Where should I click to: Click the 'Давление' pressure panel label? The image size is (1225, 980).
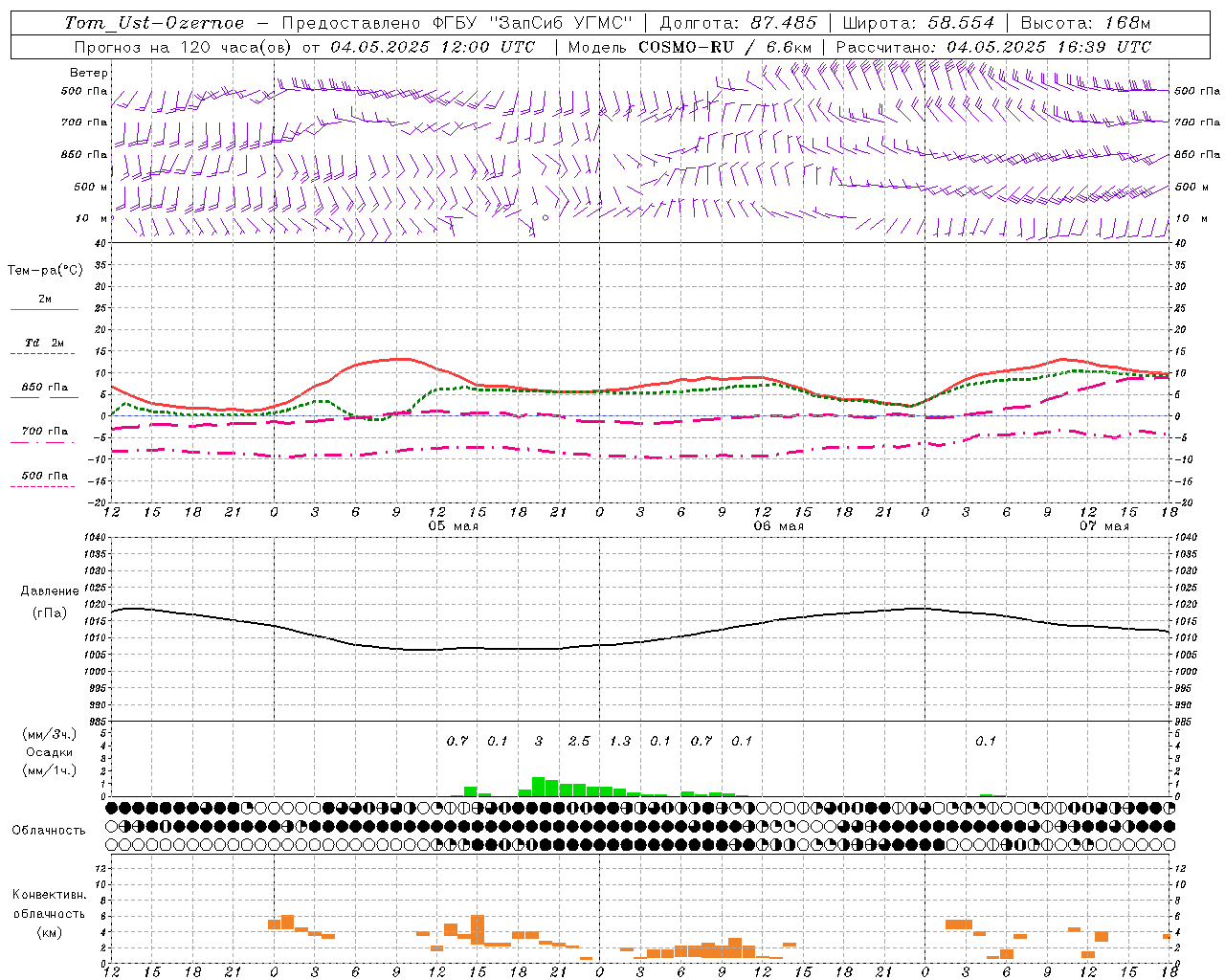(49, 591)
